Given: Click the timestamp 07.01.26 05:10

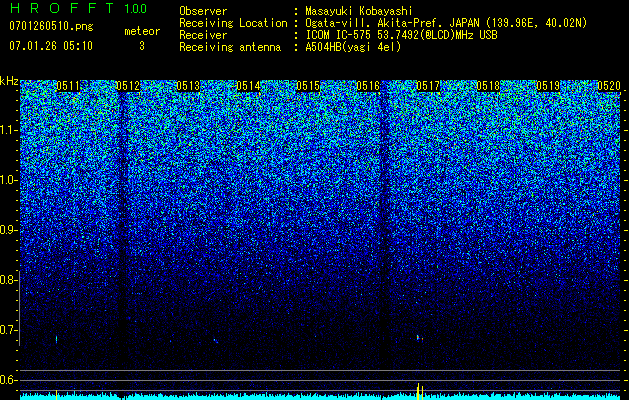Looking at the screenshot, I should 51,46.
